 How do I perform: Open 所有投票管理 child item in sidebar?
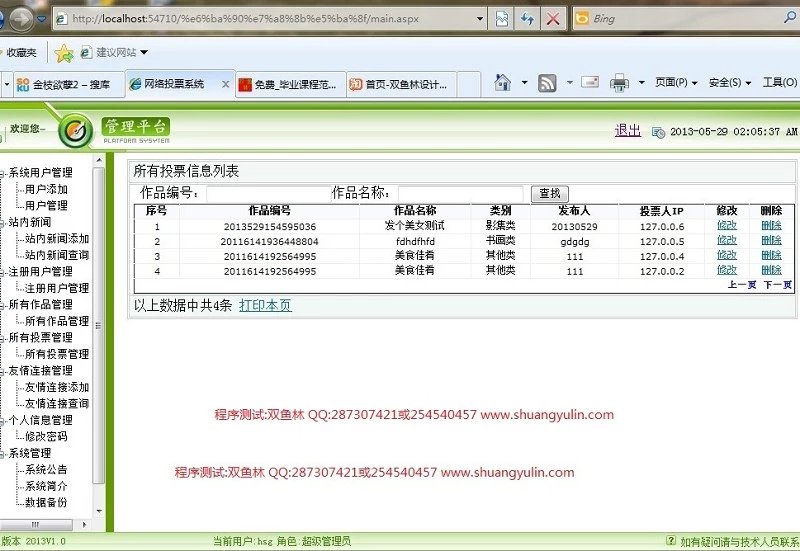click(57, 354)
